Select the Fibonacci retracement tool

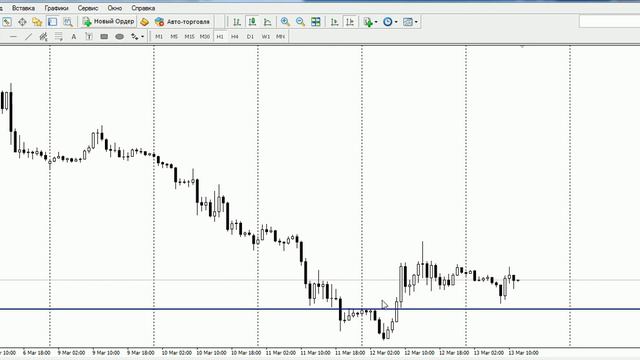(58, 37)
